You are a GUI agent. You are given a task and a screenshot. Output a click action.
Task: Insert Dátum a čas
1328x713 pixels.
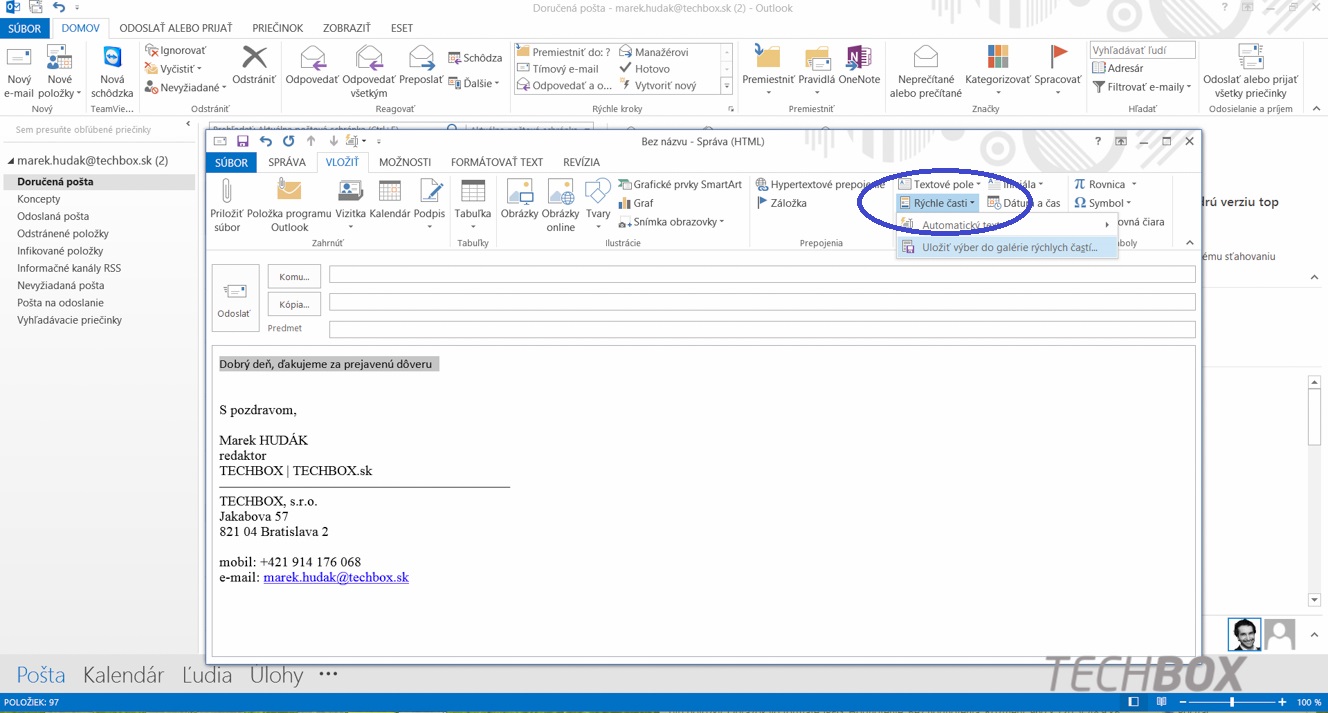1024,203
